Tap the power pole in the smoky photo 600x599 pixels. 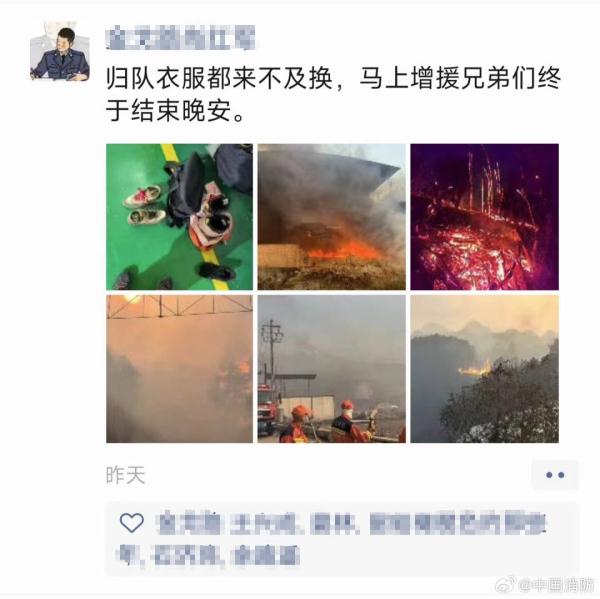(x=271, y=350)
